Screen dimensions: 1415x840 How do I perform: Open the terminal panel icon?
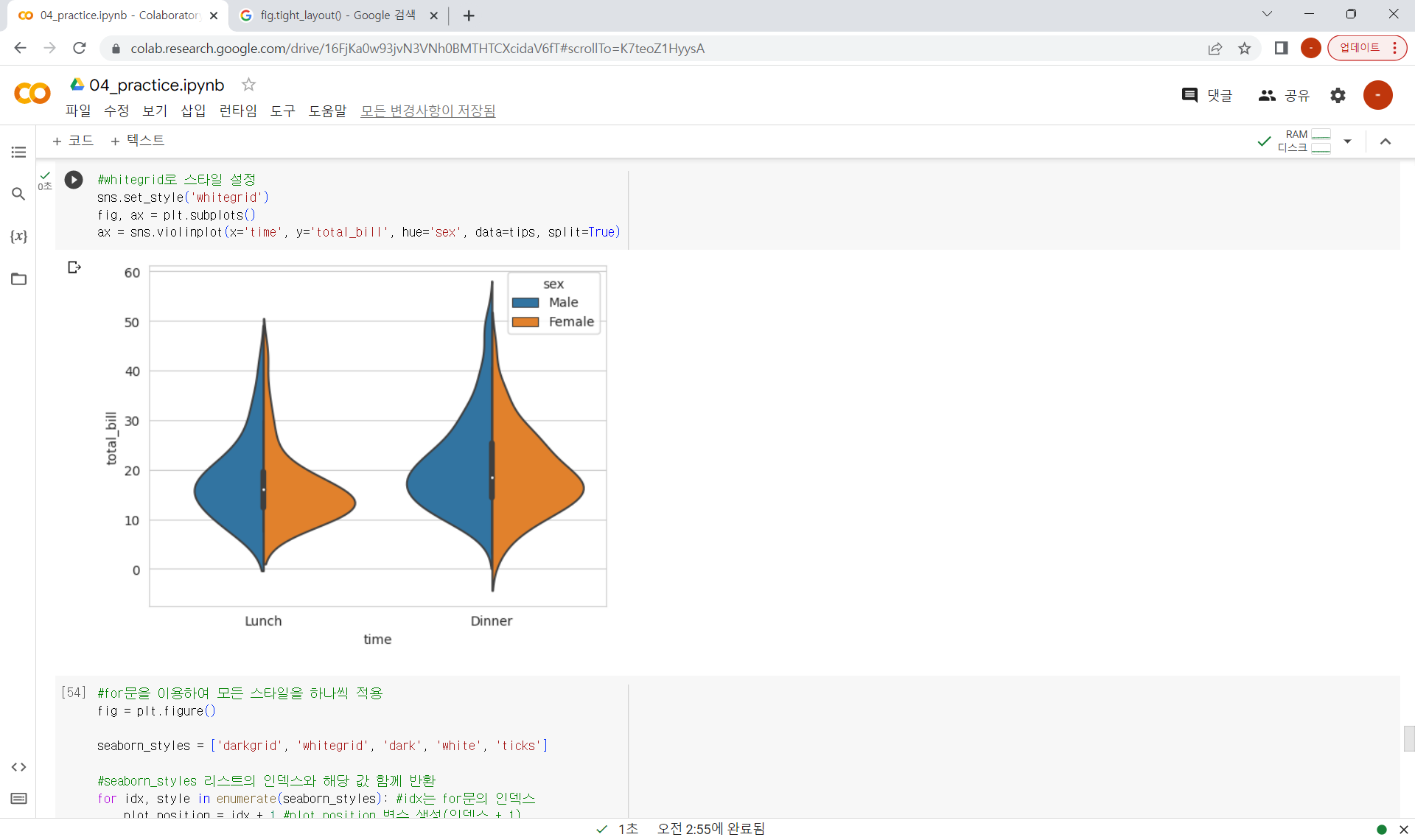[18, 799]
